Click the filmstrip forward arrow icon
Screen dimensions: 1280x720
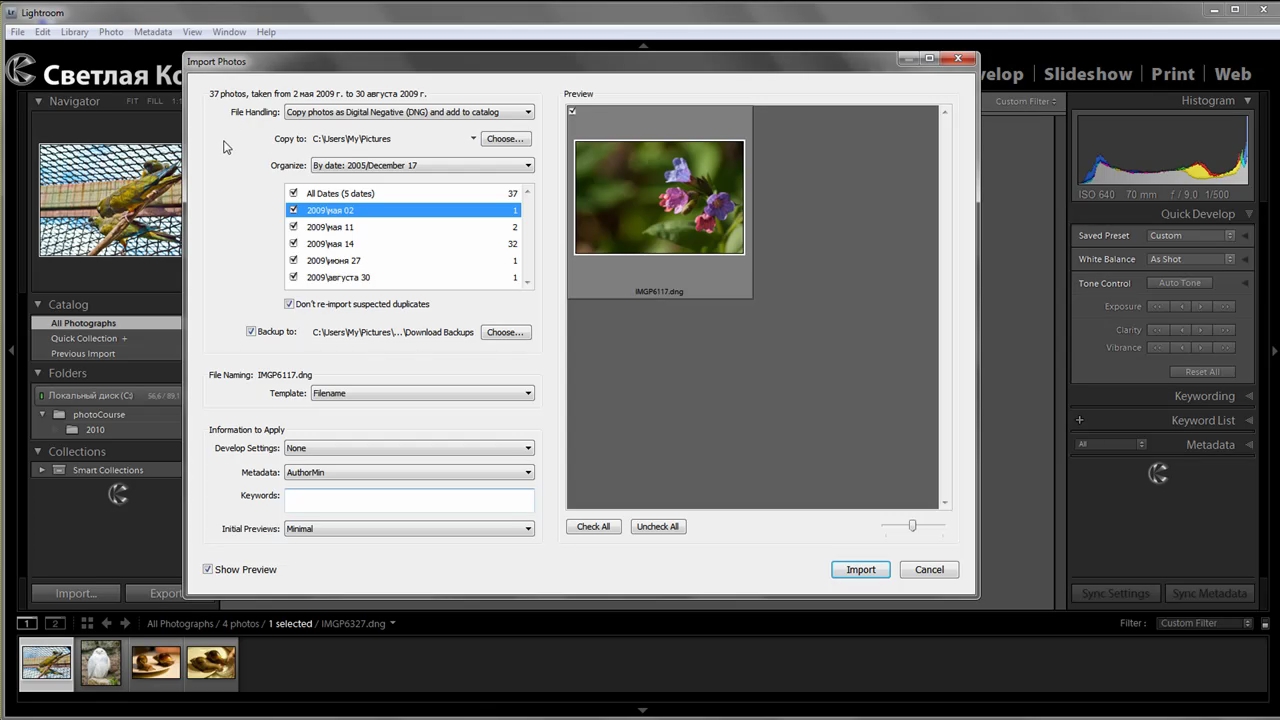click(125, 623)
